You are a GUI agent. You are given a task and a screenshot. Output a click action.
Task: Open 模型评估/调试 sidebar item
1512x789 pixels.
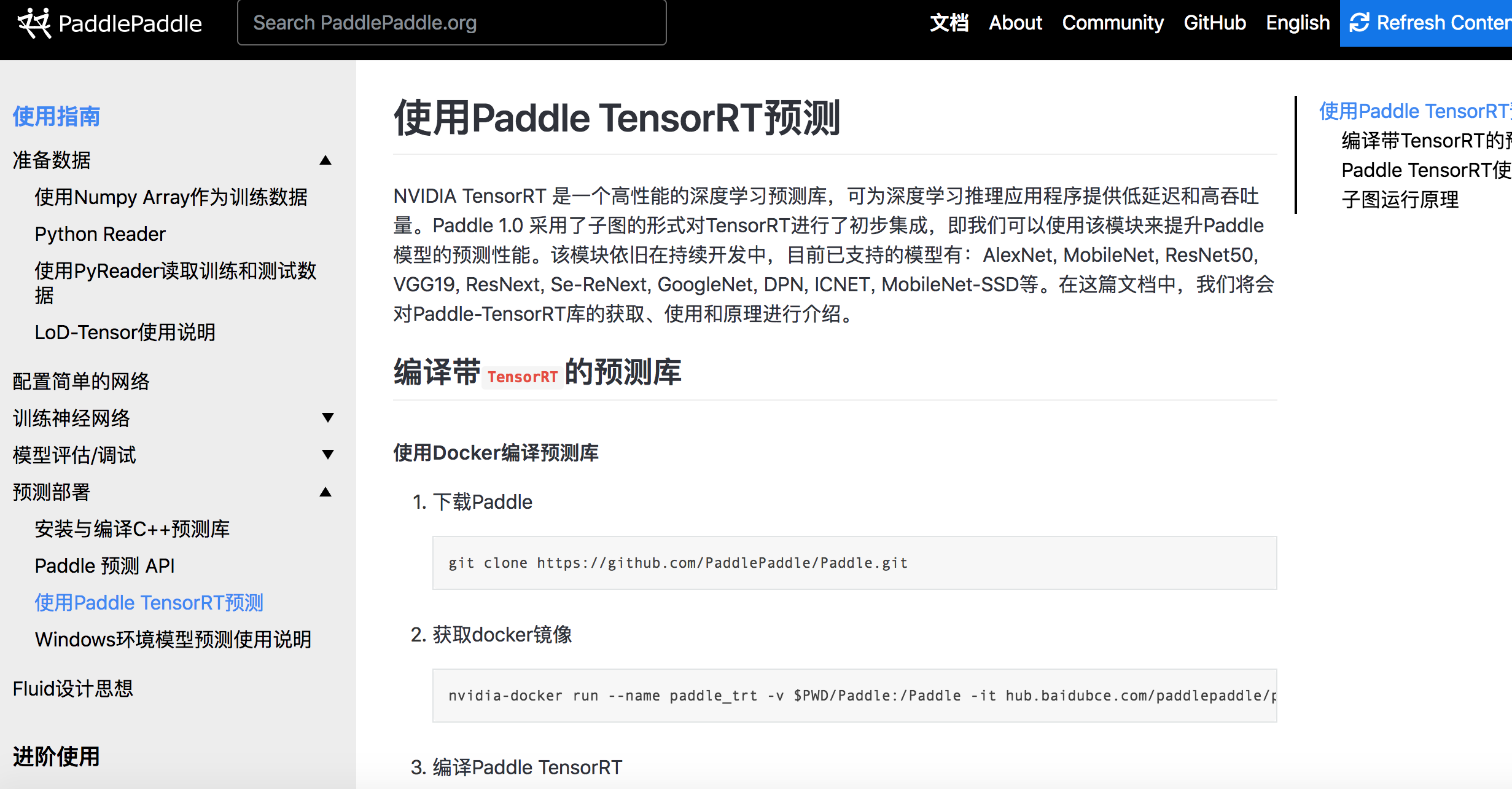74,455
